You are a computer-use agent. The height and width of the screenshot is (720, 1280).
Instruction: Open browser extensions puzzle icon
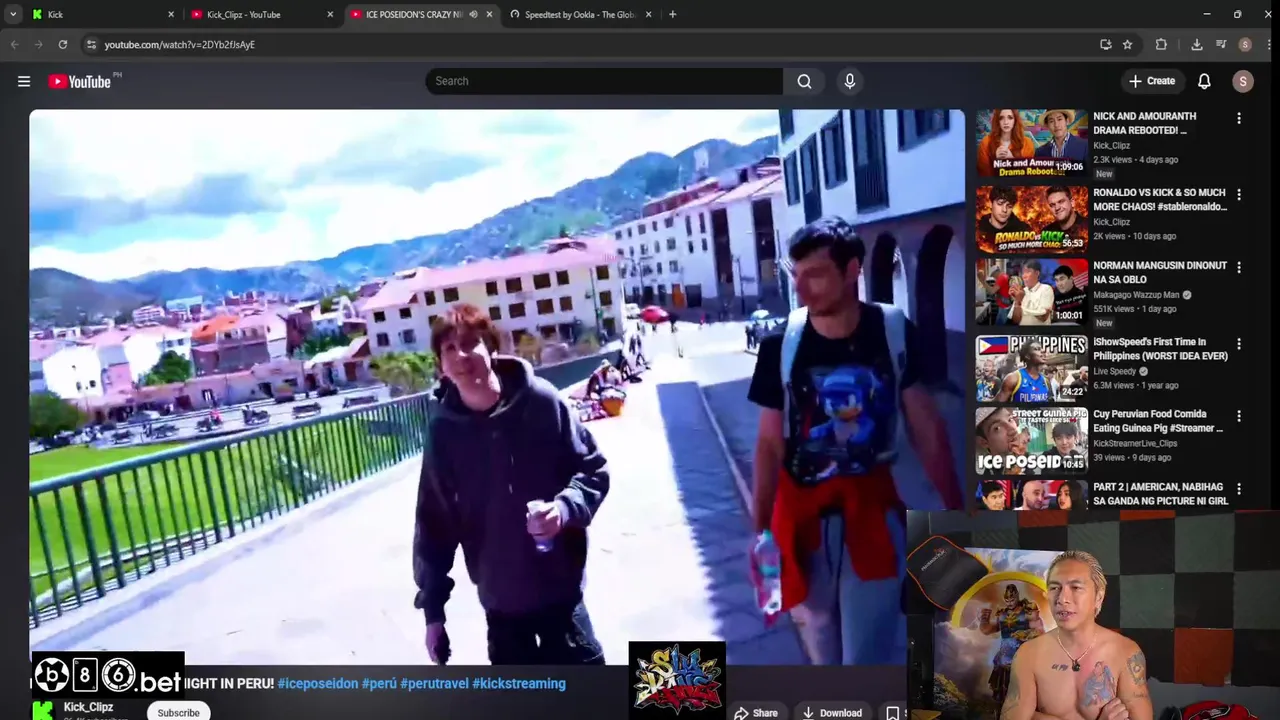[x=1161, y=44]
